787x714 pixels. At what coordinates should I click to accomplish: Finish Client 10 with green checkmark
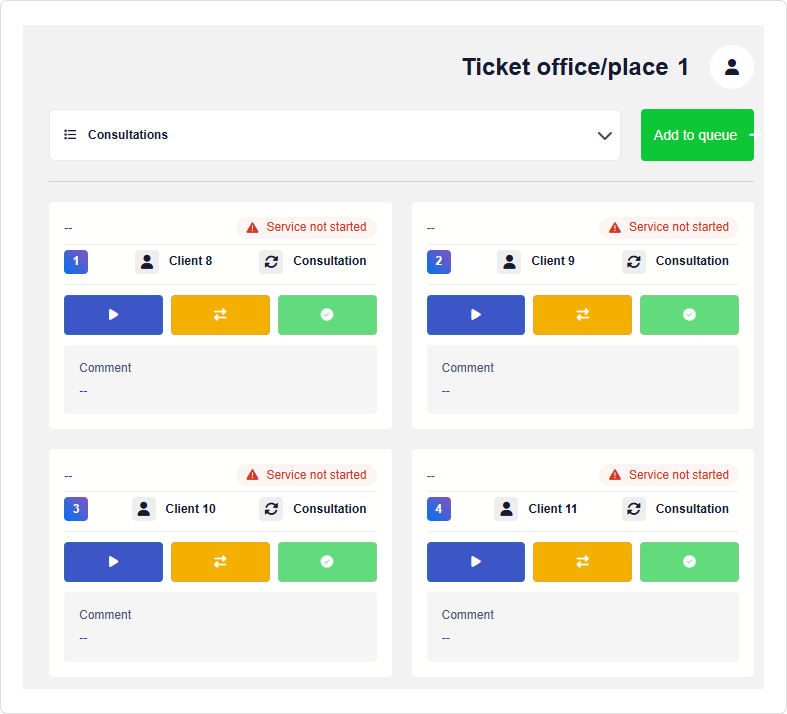[x=327, y=562]
